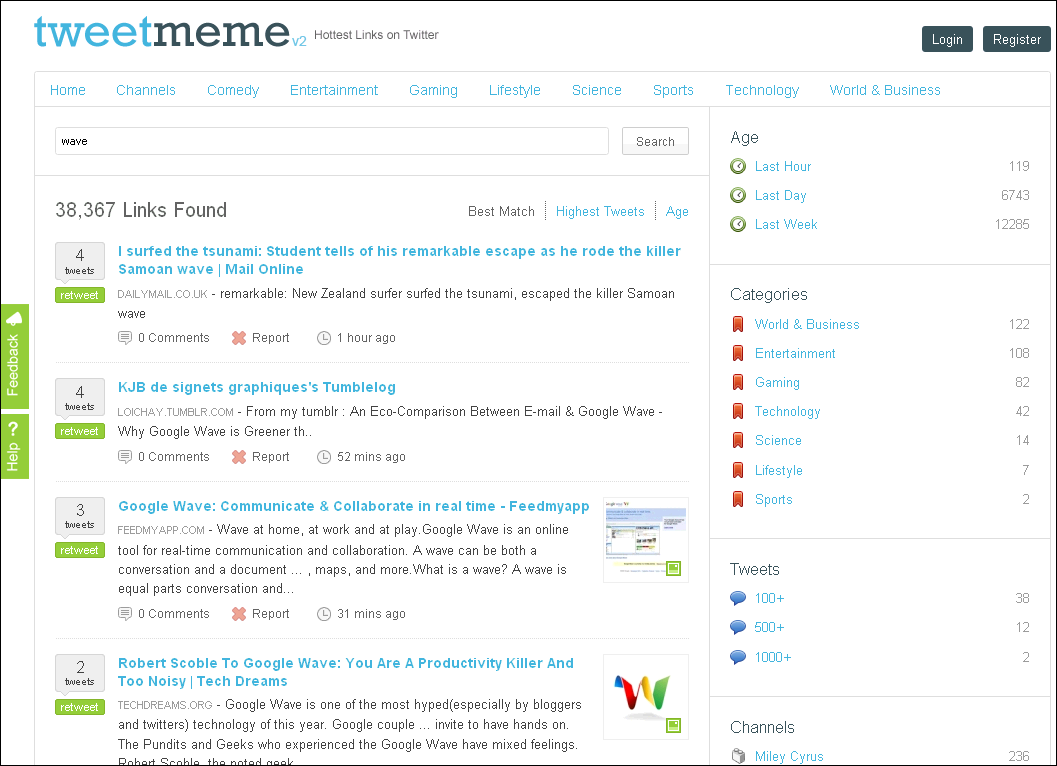Retweet the Robert Scoble story
The width and height of the screenshot is (1057, 766).
80,707
